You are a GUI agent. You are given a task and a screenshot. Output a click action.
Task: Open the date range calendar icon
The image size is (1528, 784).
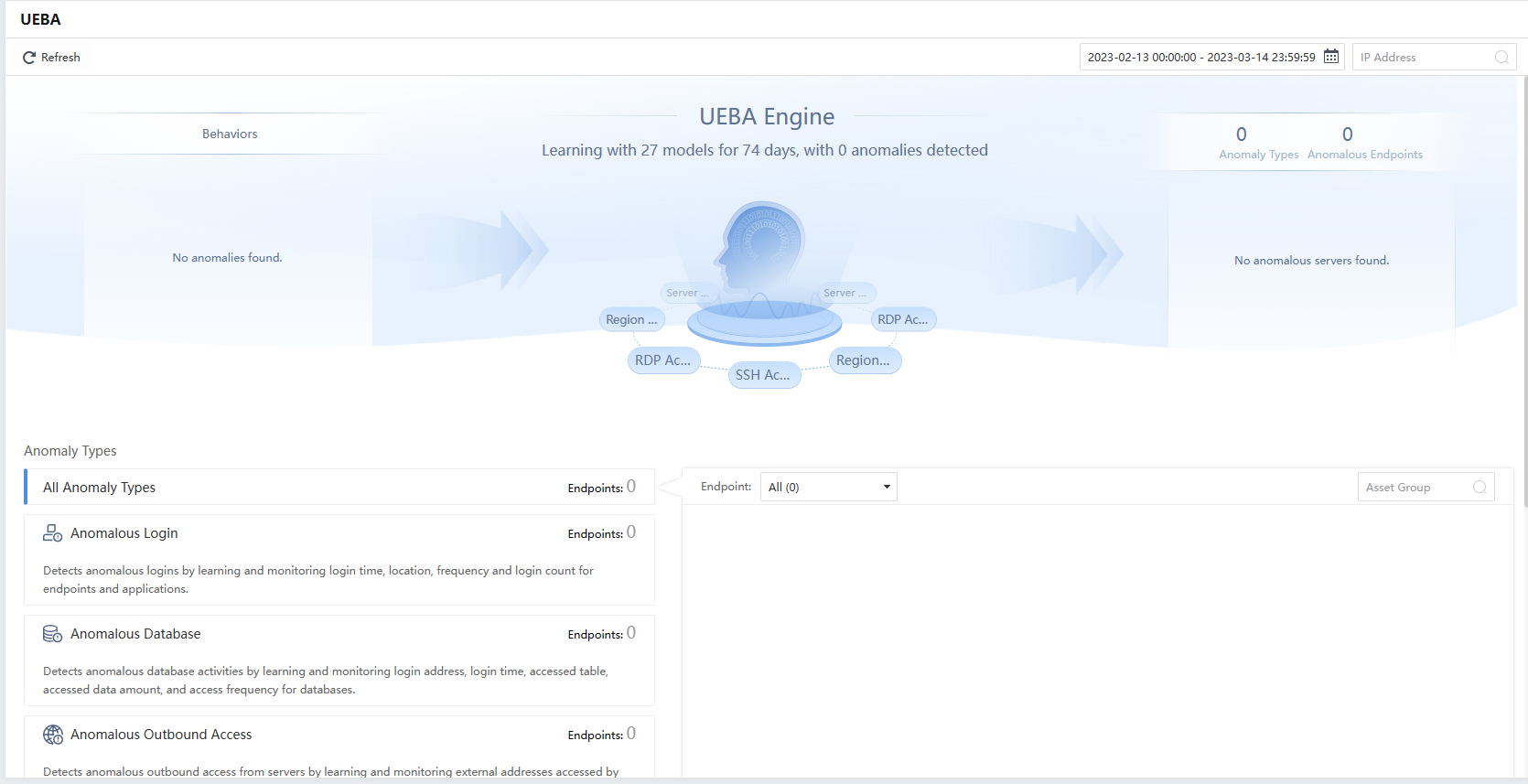point(1331,57)
